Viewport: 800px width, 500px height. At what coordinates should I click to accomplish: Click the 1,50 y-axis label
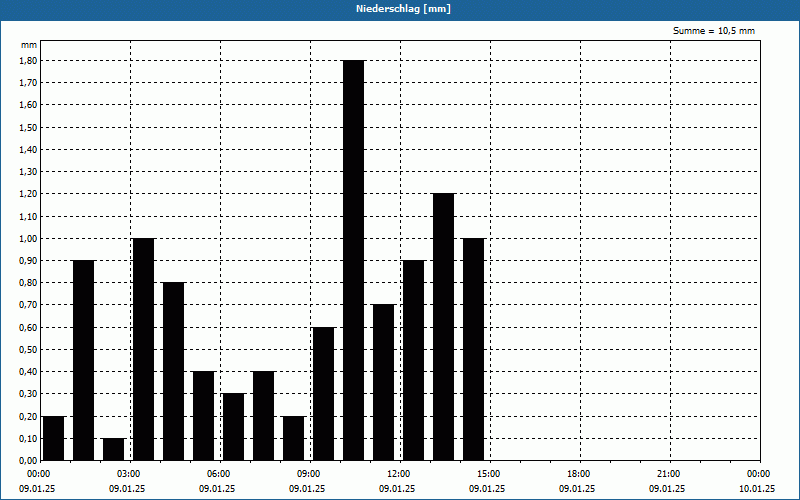(x=28, y=127)
